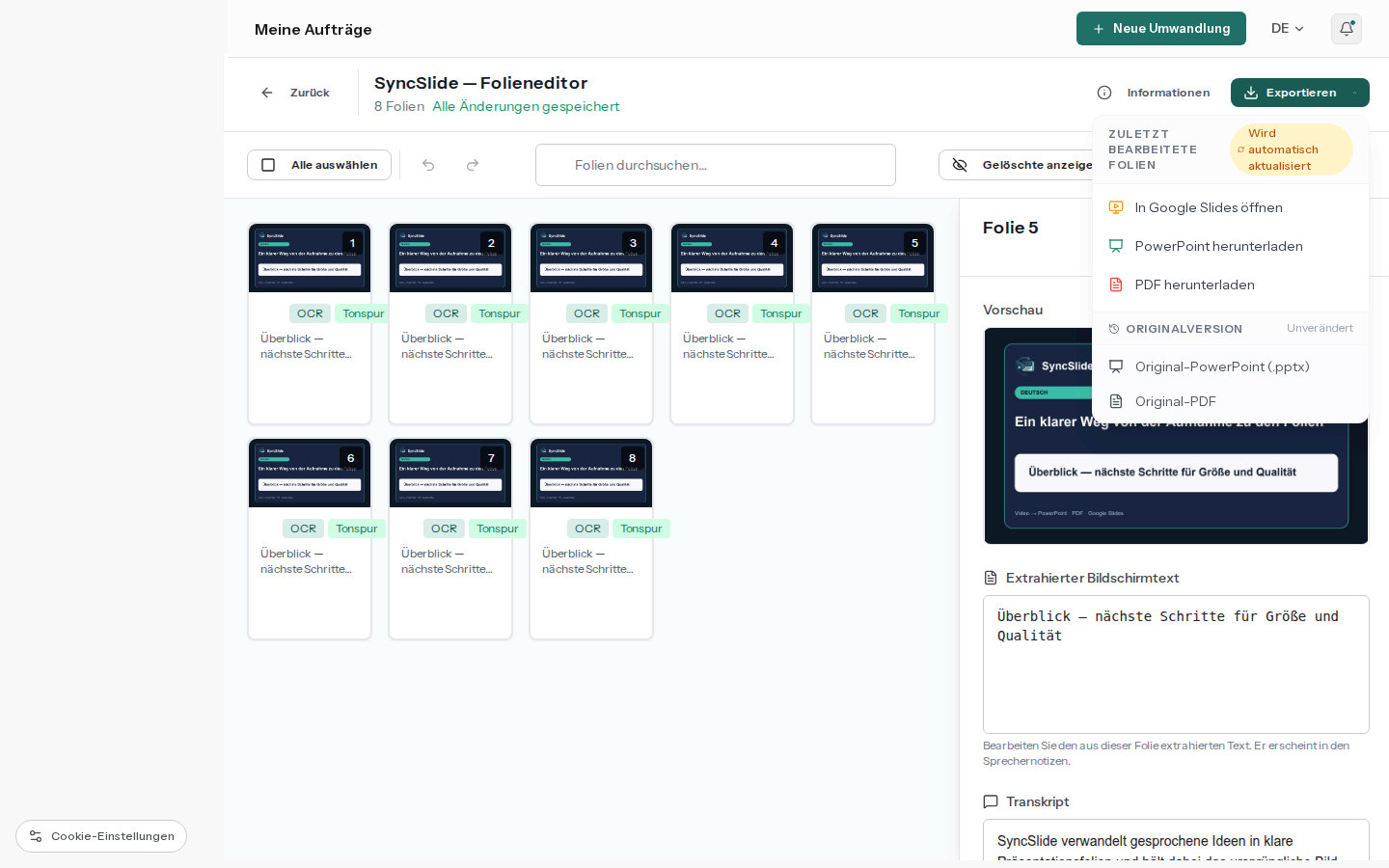Focus the Folien durchsuchen search field

[x=716, y=165]
